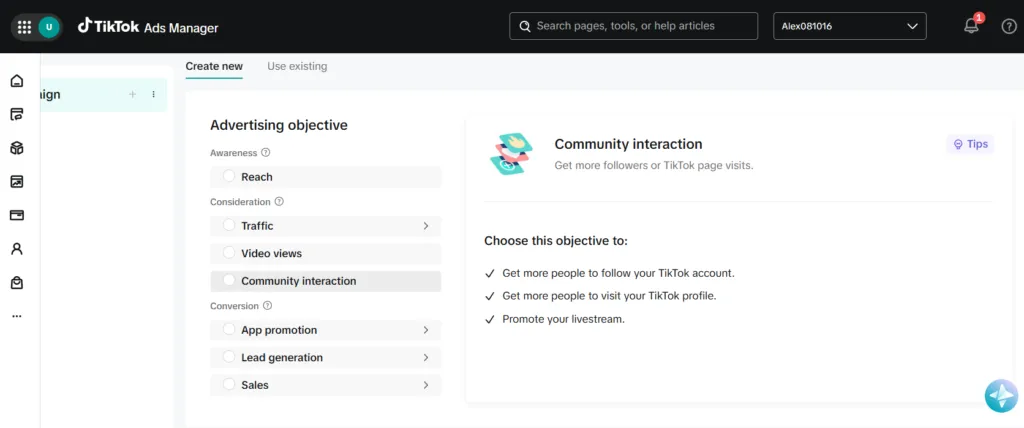Click the search magnifier icon

[x=524, y=26]
